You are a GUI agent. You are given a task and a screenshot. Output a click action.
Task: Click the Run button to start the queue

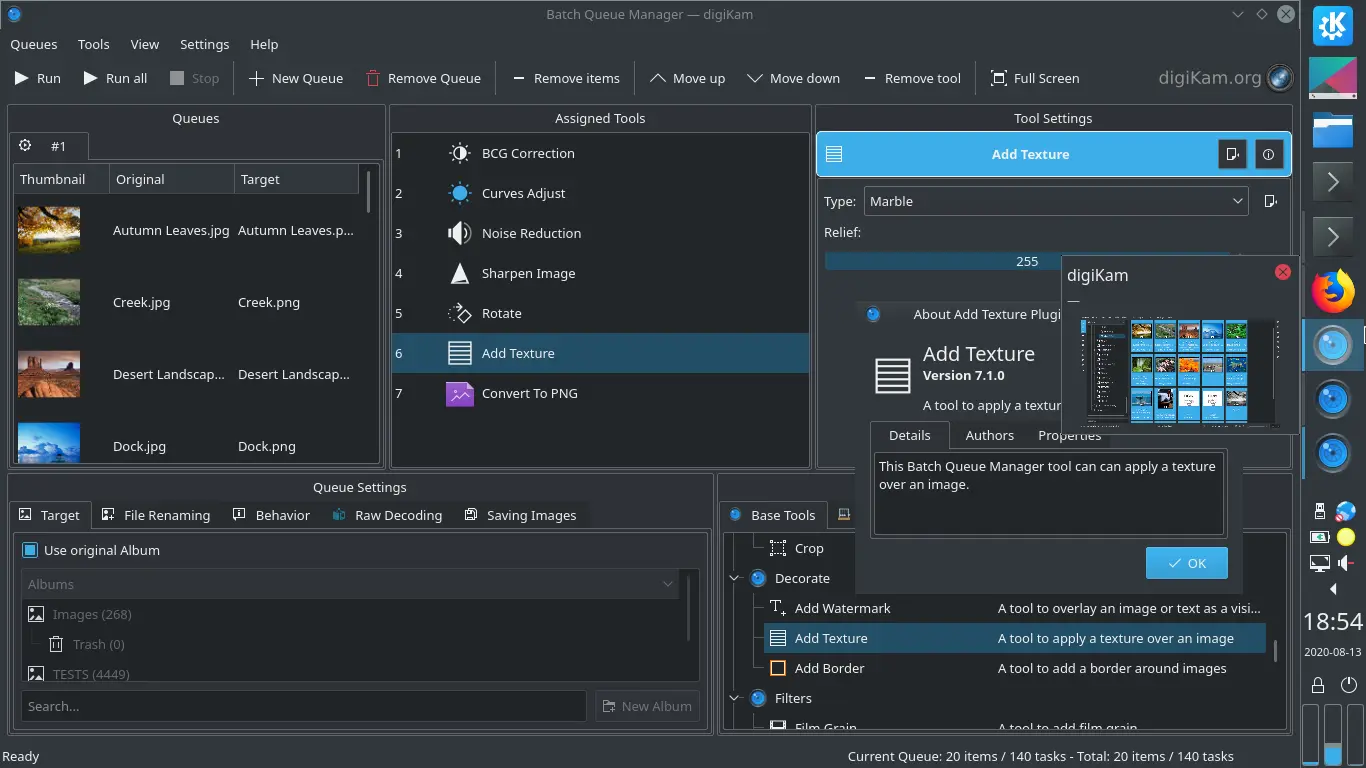[x=37, y=78]
